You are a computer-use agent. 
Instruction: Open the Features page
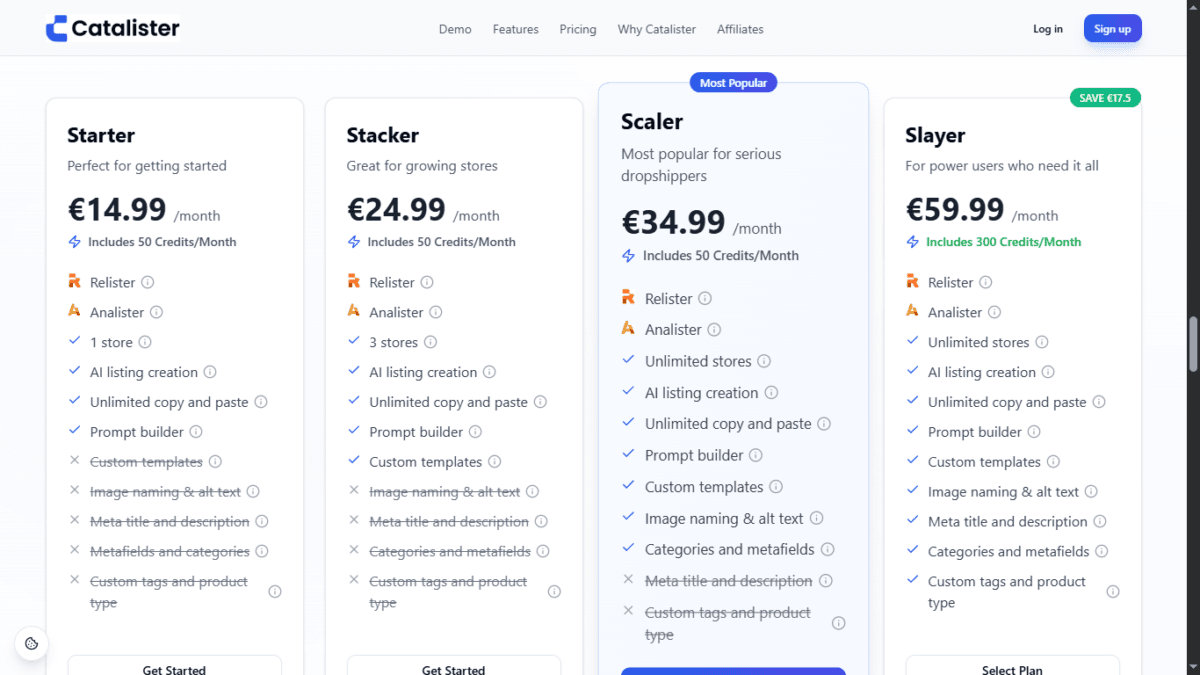pos(515,29)
